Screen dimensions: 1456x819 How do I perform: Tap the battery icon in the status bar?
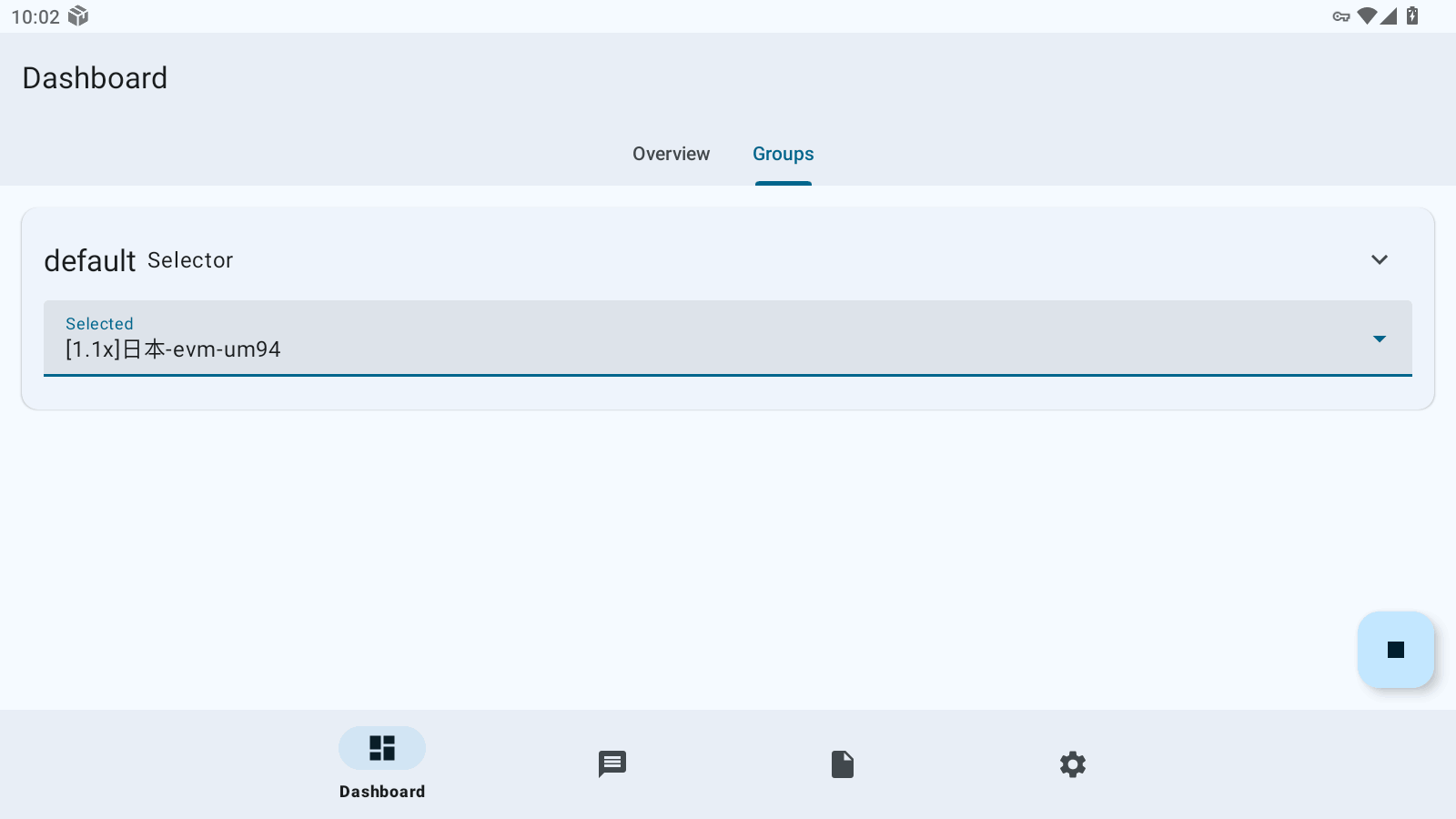pos(1412,16)
